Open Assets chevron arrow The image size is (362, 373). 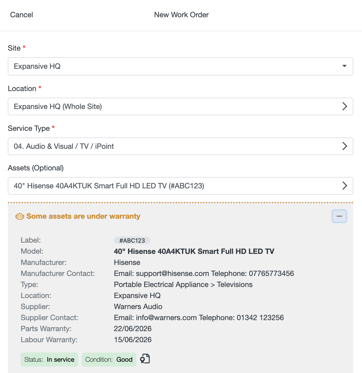(x=345, y=186)
